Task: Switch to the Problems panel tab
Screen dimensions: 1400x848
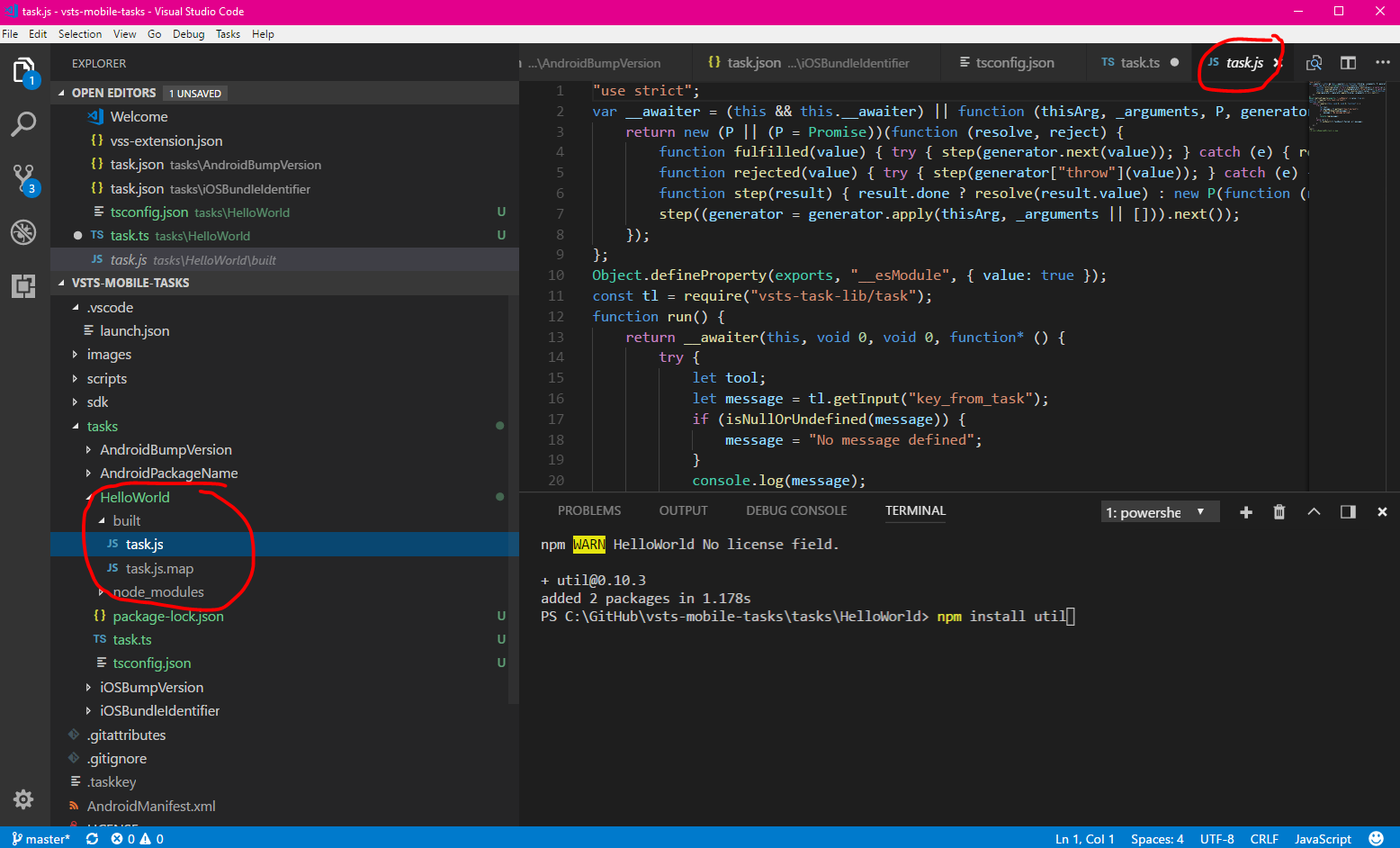Action: pyautogui.click(x=589, y=510)
